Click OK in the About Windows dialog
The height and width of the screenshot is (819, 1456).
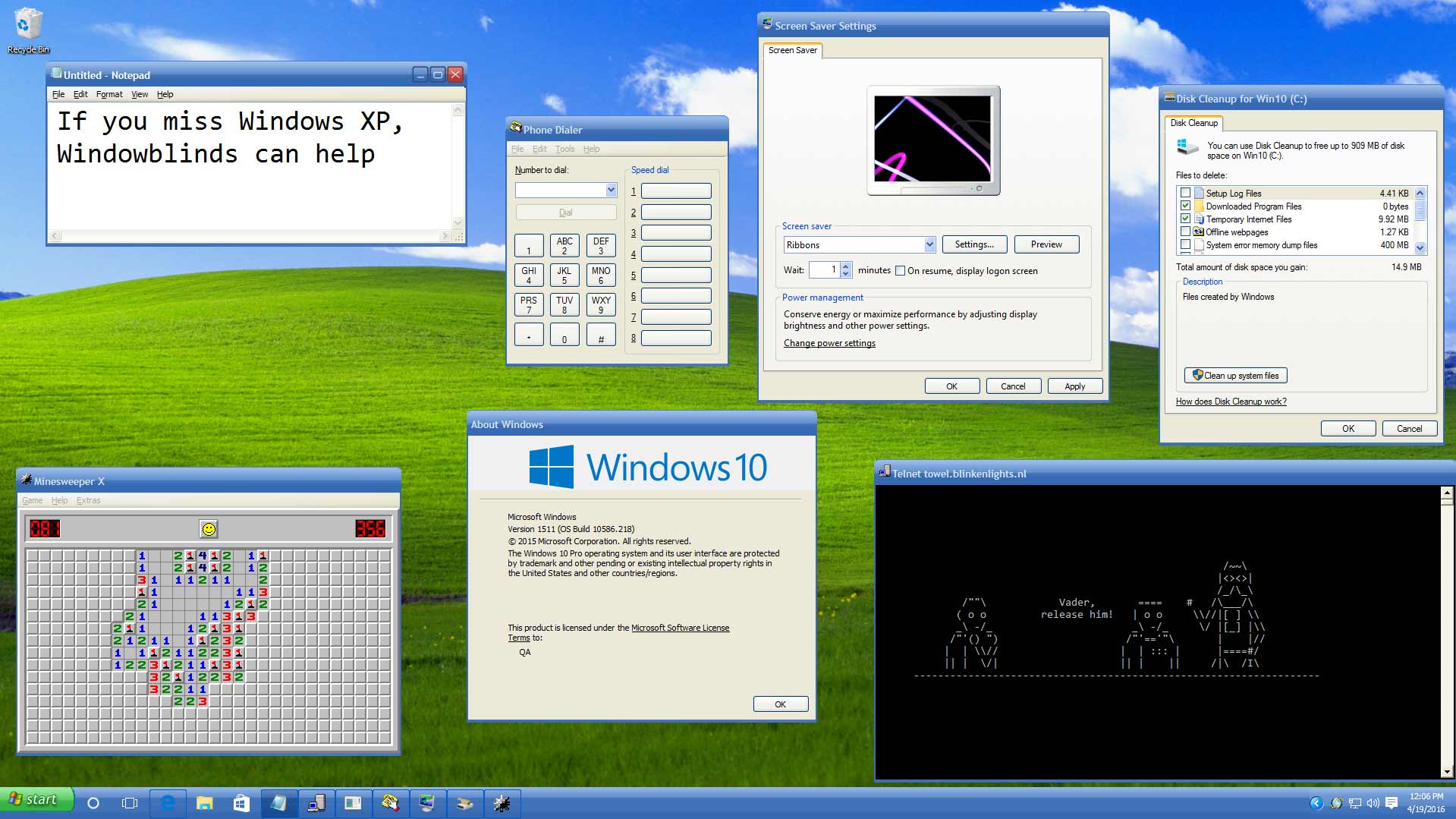click(x=781, y=704)
